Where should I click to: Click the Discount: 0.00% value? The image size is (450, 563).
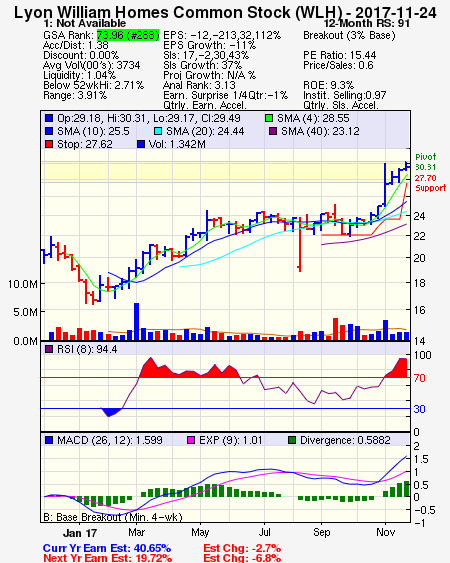point(81,55)
